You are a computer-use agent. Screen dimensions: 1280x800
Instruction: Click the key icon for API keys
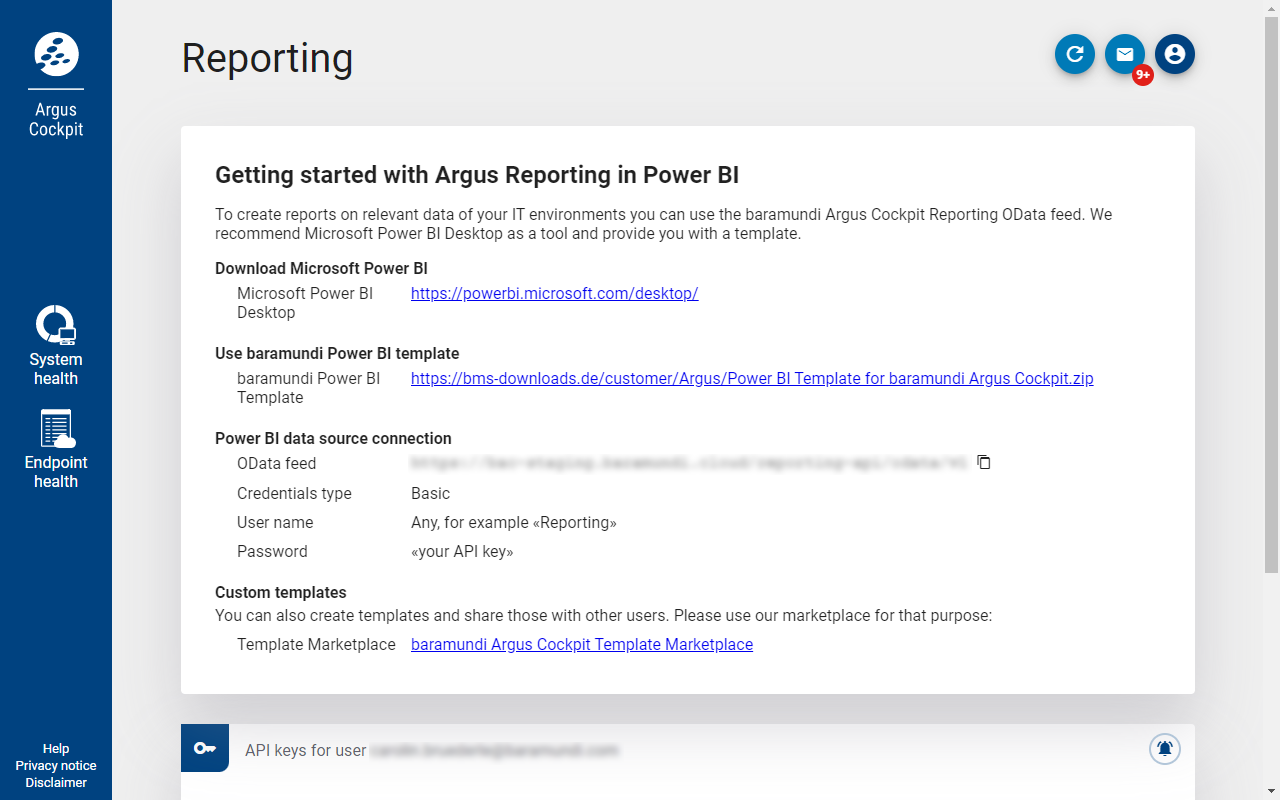(x=205, y=748)
